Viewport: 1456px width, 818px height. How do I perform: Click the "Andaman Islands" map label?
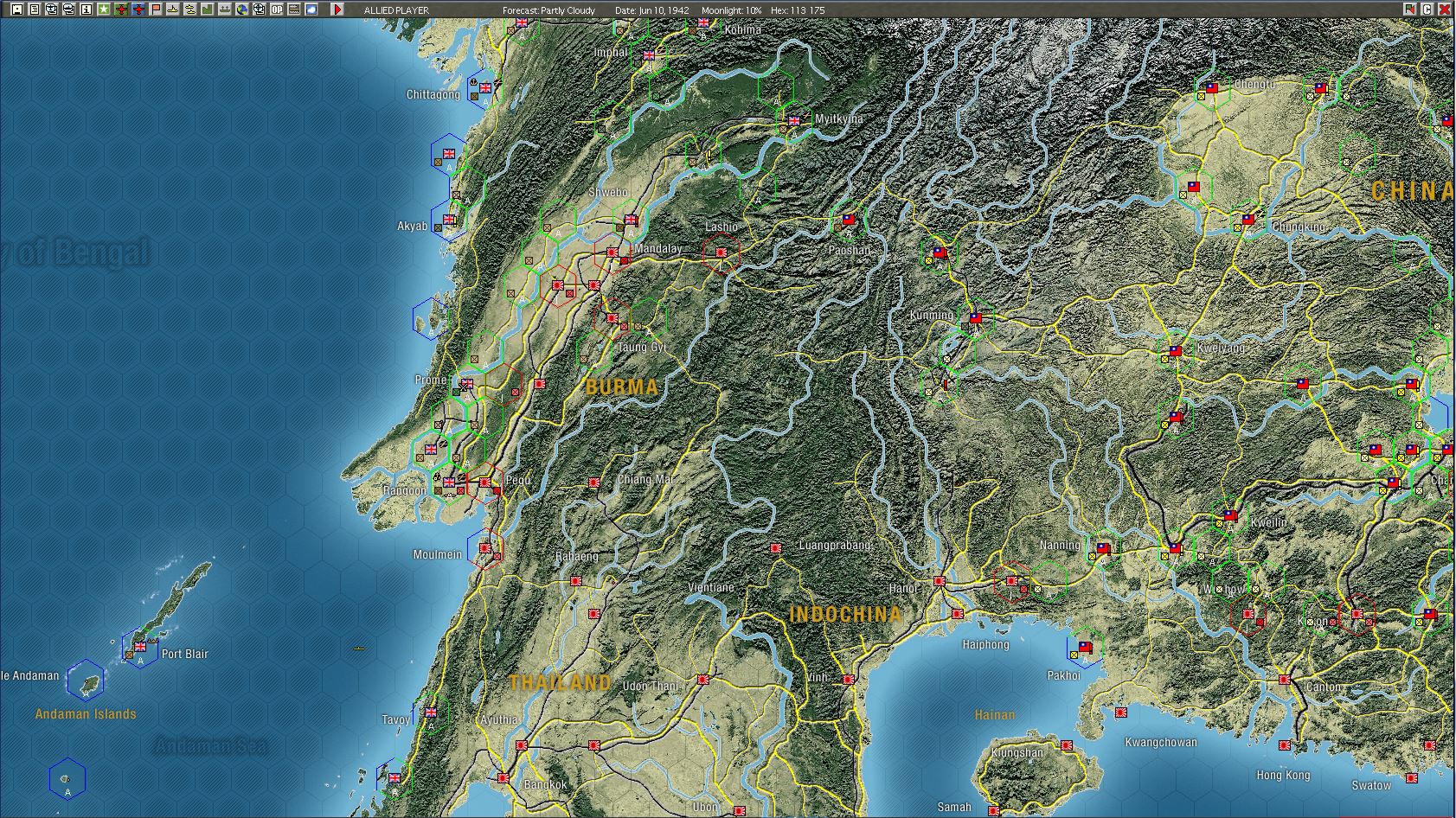pyautogui.click(x=86, y=713)
